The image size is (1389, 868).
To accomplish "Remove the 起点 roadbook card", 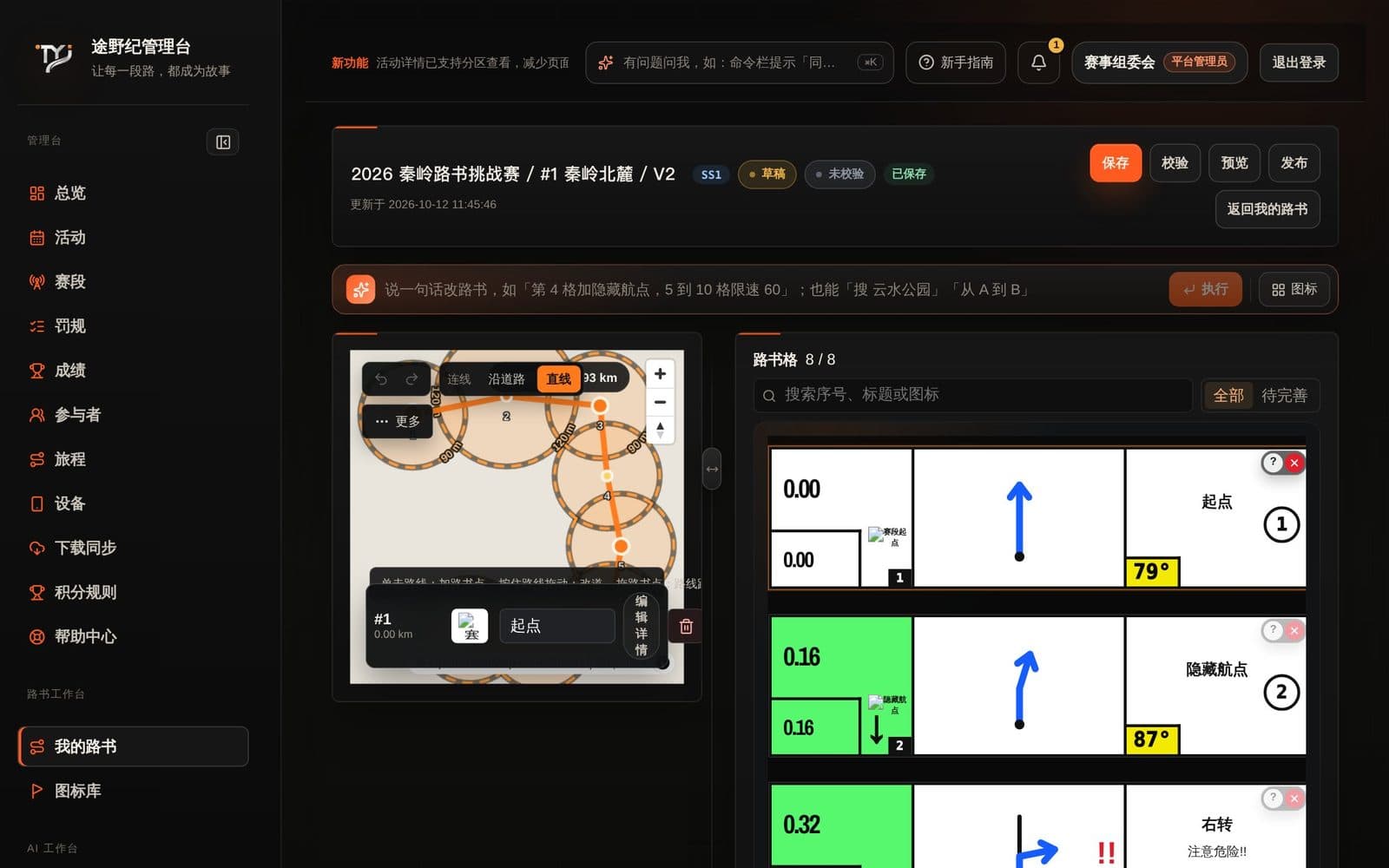I will (x=1294, y=463).
